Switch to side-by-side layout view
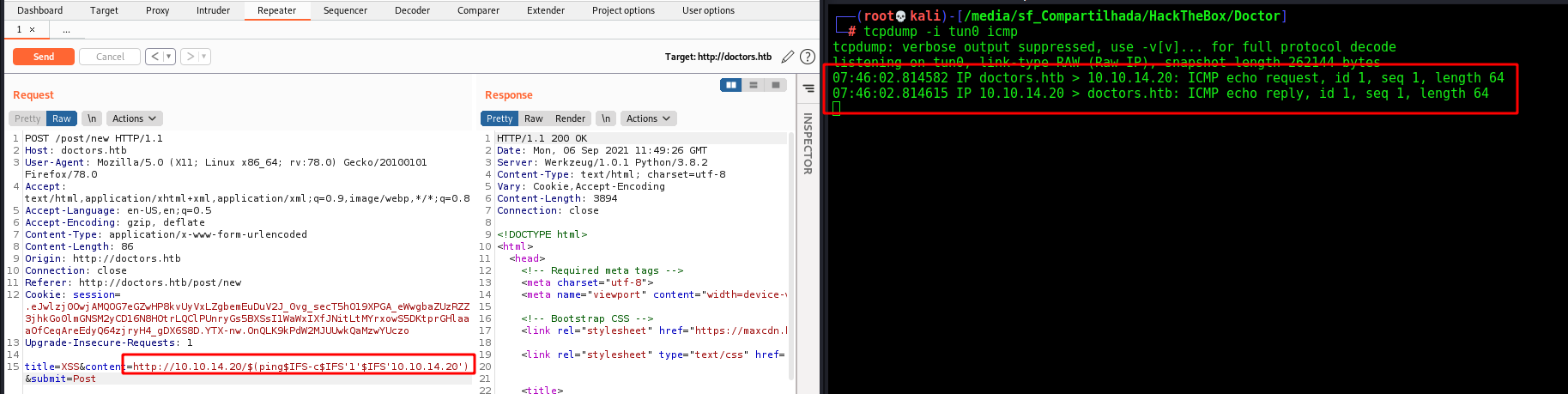The height and width of the screenshot is (394, 1568). [731, 85]
